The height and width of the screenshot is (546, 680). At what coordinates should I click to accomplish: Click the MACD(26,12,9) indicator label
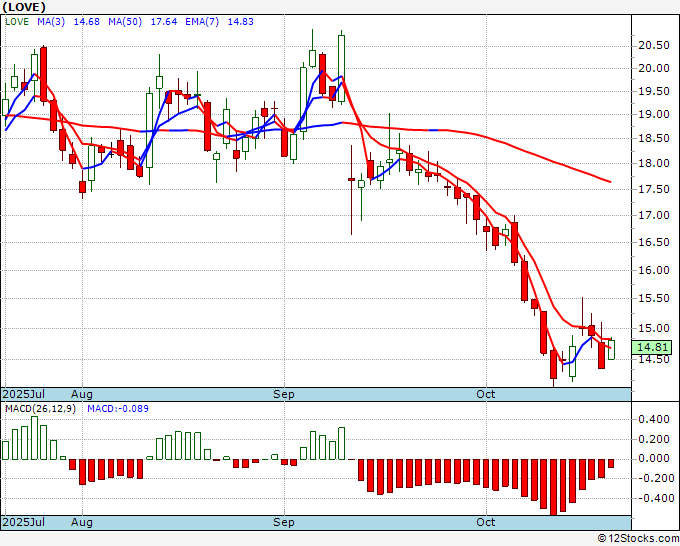[40, 409]
